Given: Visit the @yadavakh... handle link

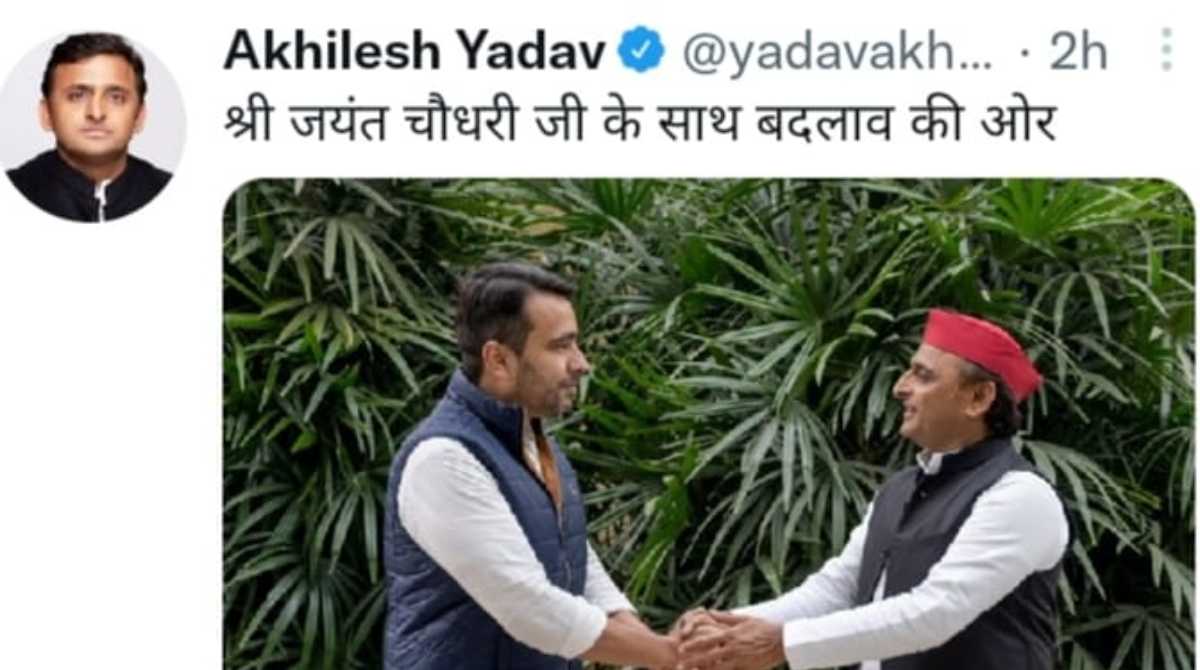Looking at the screenshot, I should pos(837,52).
